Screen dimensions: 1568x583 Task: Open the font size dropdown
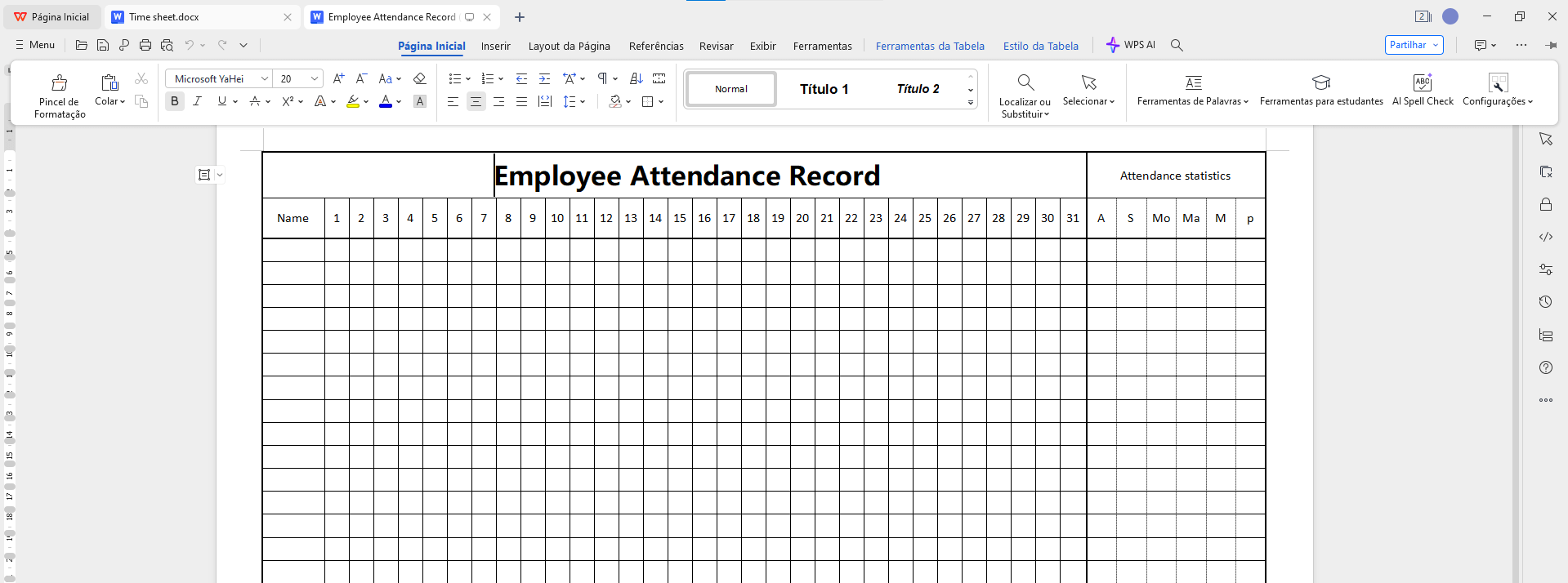[314, 78]
